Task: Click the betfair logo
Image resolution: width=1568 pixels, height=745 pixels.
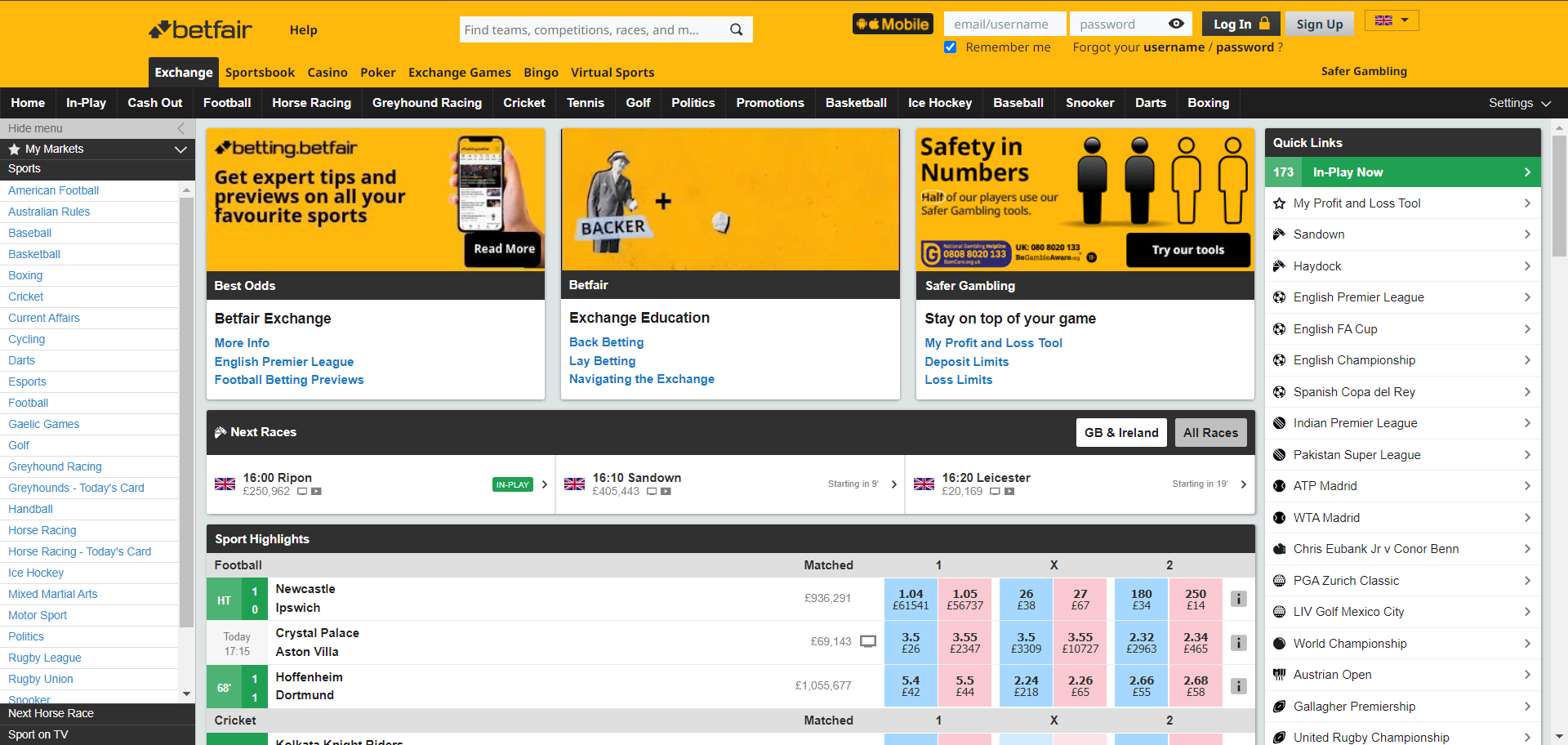Action: (200, 30)
